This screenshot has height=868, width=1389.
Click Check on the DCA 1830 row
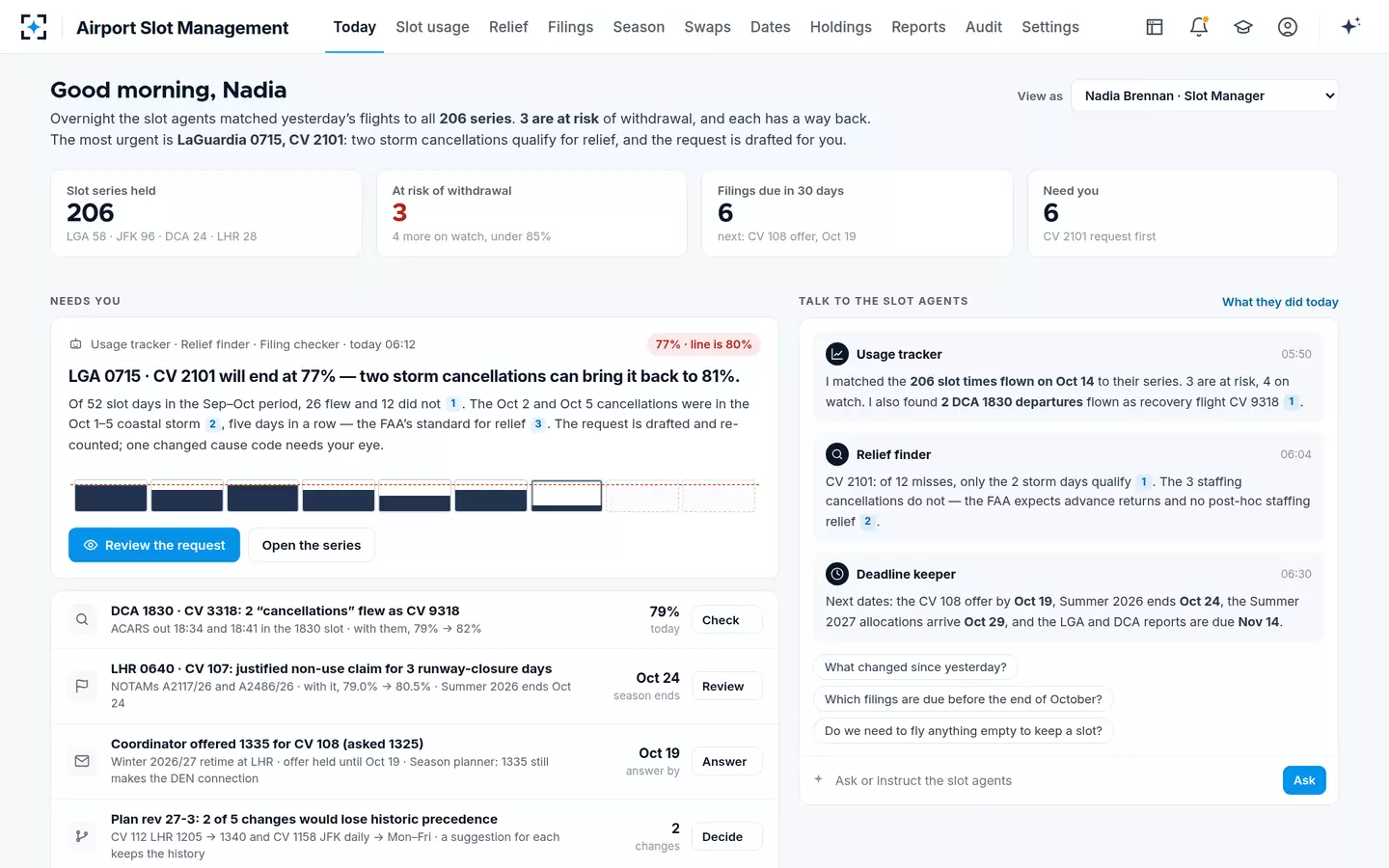[x=726, y=620]
